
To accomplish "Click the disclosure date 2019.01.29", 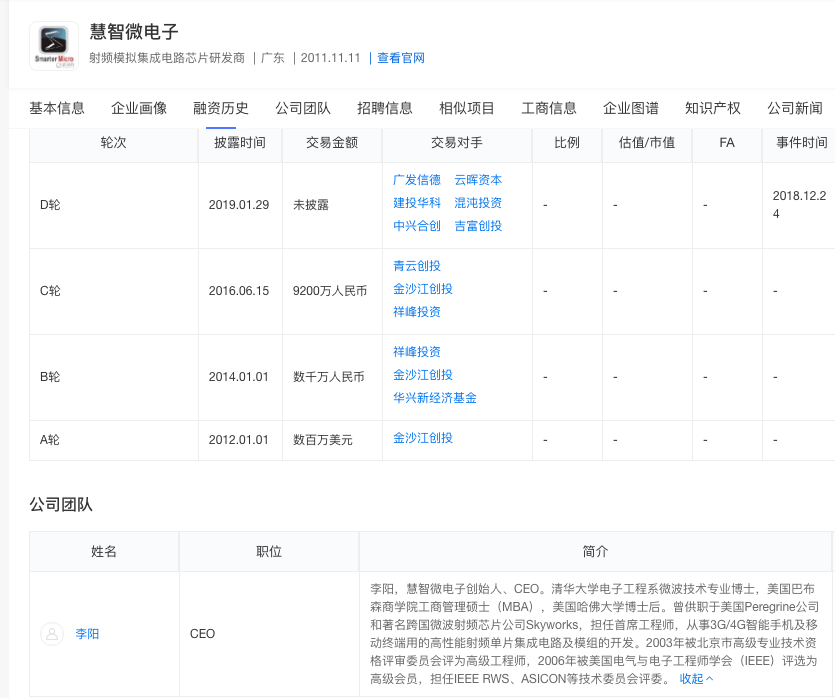I will click(x=239, y=205).
